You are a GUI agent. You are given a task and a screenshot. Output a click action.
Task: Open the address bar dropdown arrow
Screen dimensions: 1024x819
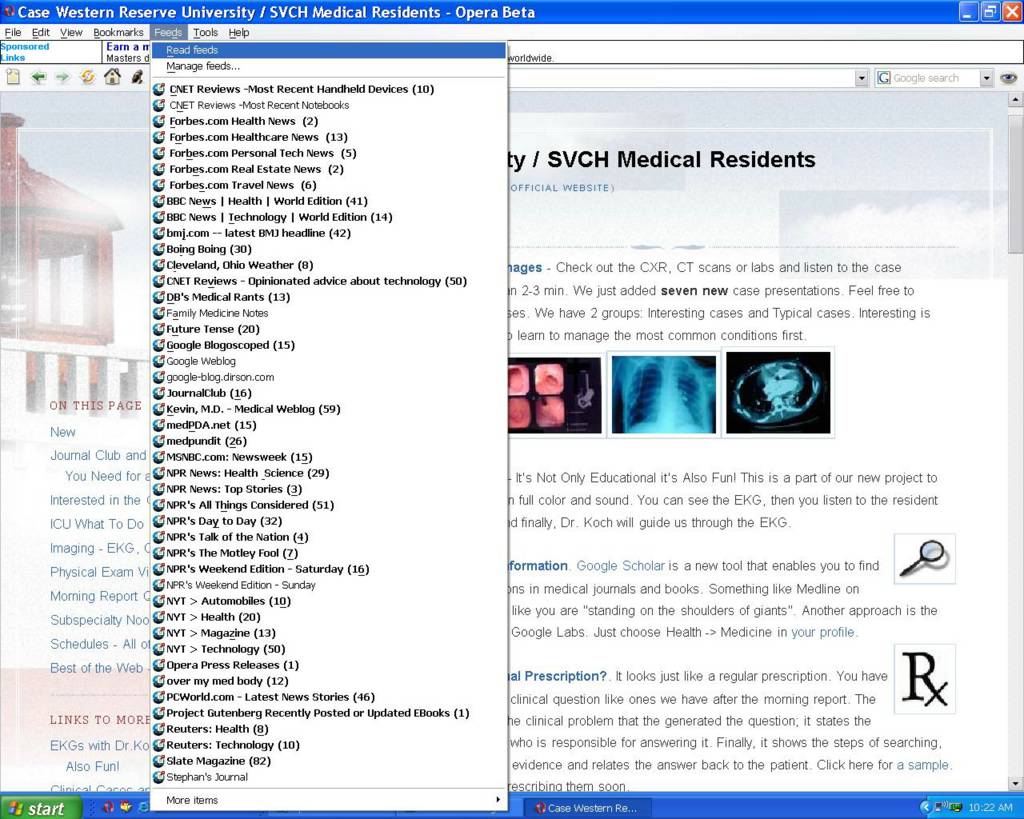861,78
